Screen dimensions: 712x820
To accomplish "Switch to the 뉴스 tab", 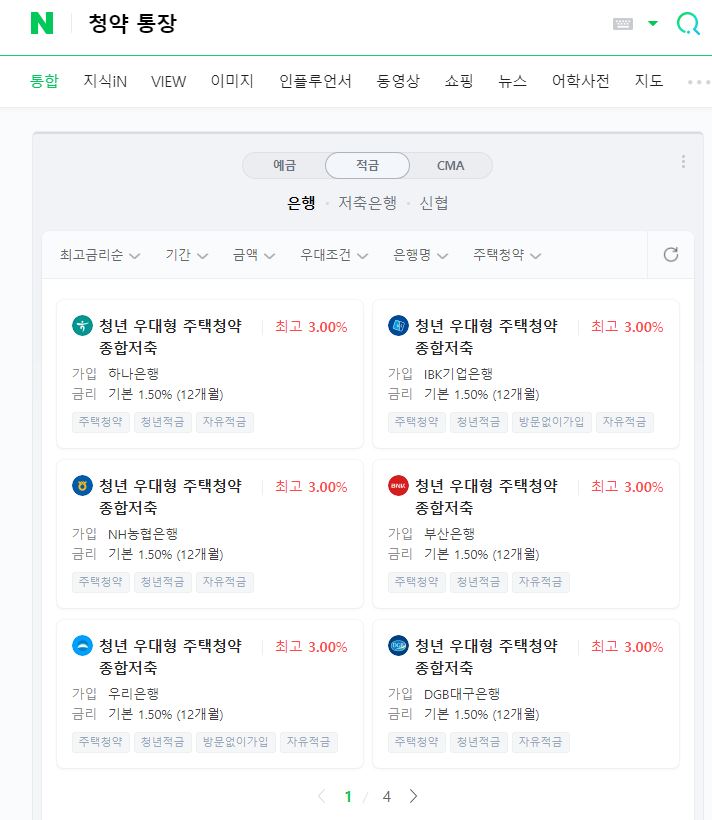I will pos(512,81).
